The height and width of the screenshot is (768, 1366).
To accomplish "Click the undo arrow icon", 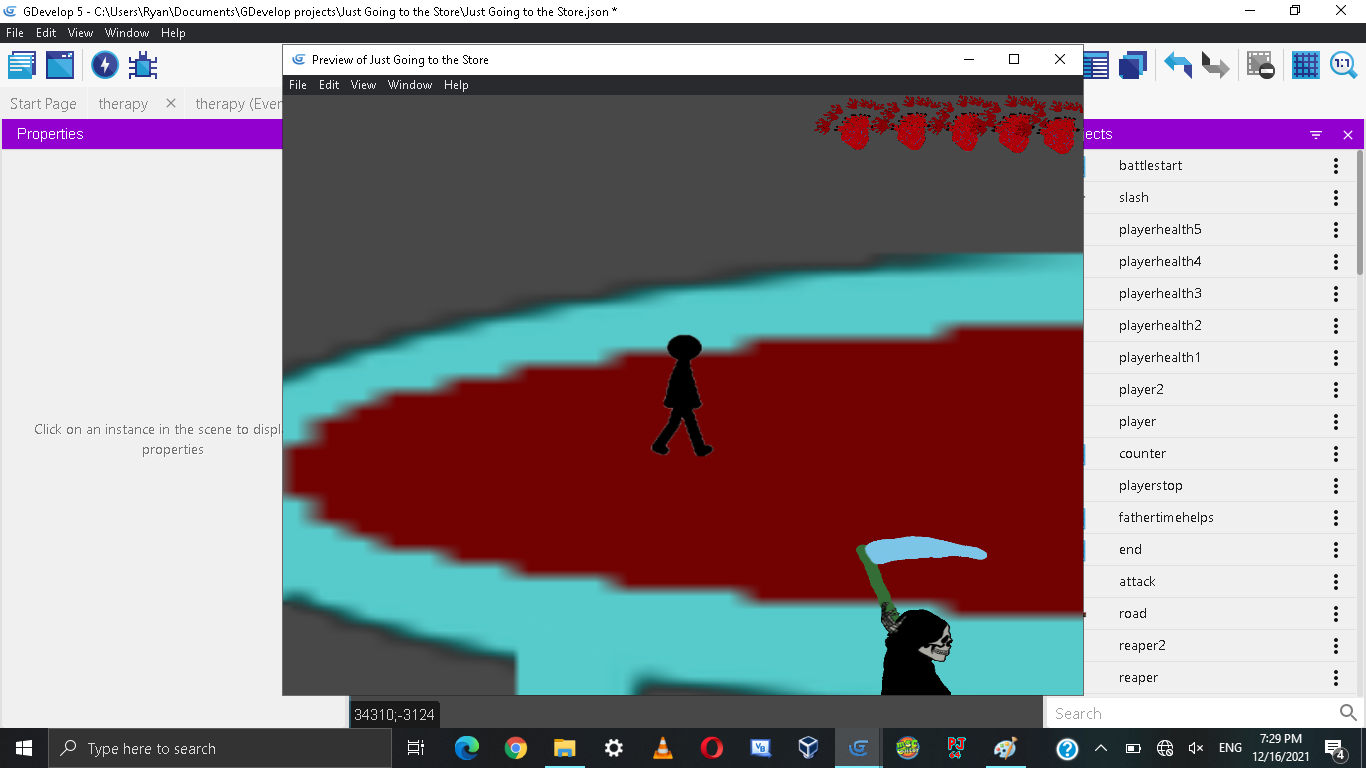I will pos(1178,65).
